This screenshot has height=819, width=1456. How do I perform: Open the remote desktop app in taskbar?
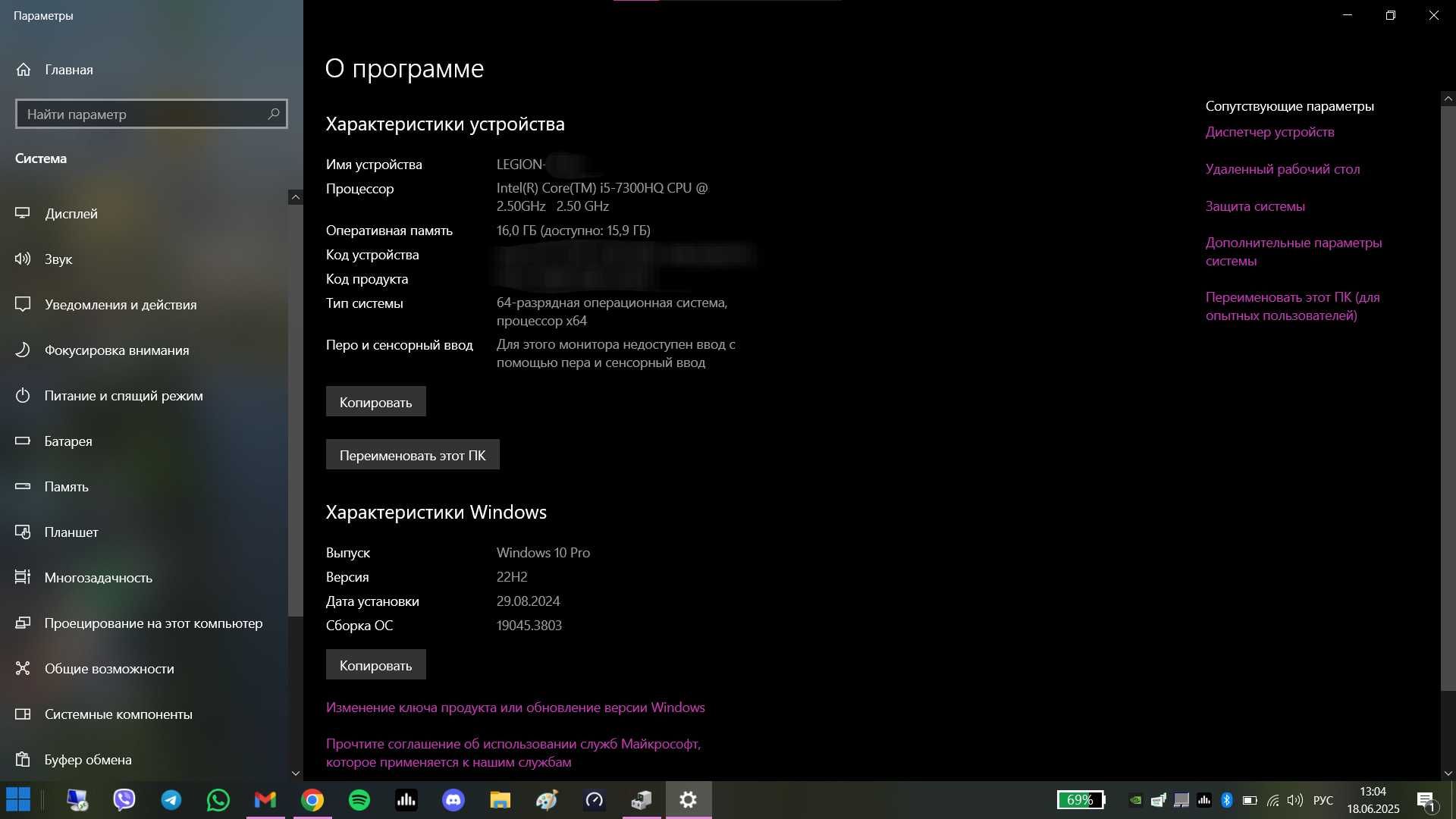(x=77, y=800)
